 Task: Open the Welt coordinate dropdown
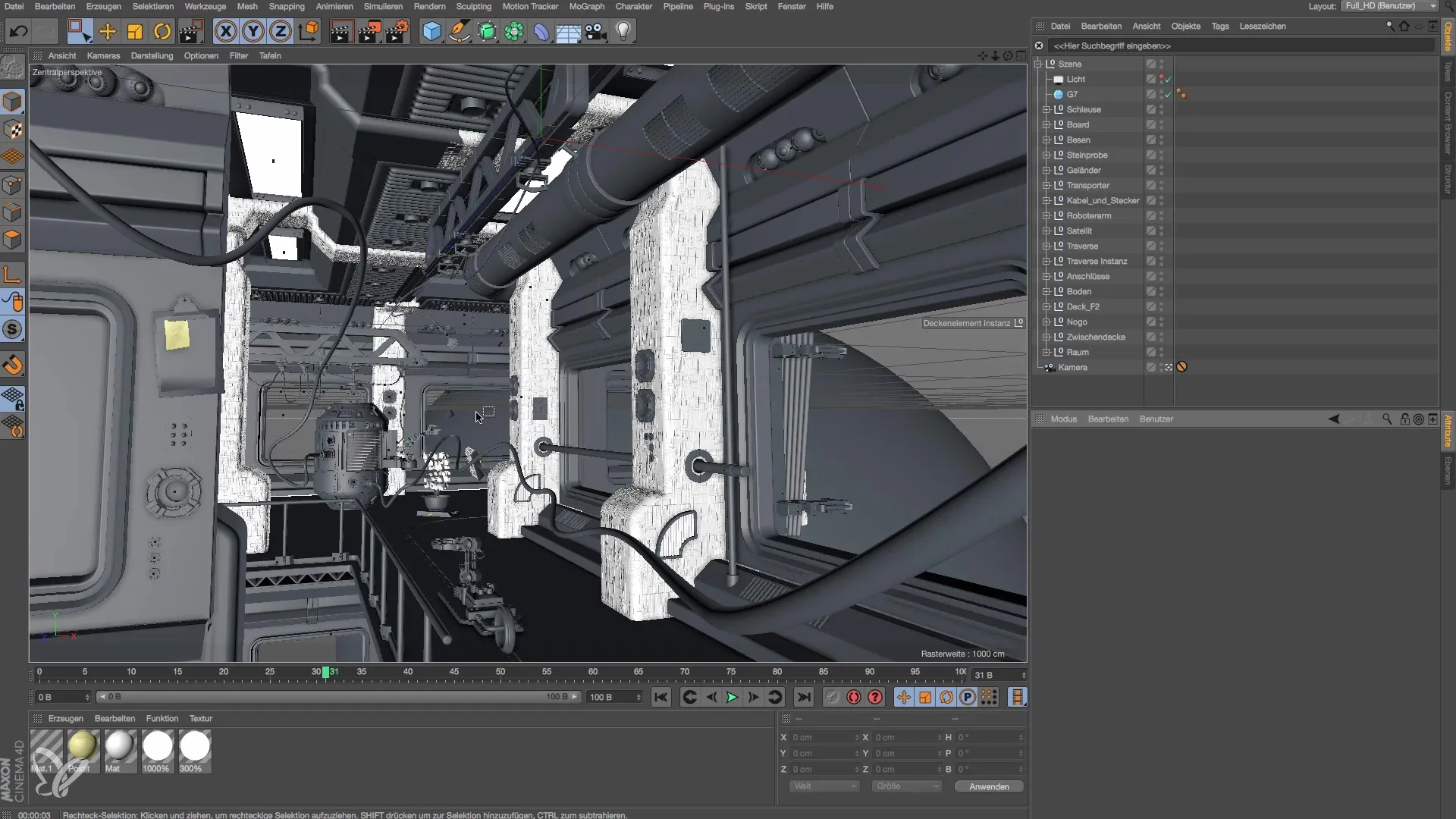coord(824,786)
